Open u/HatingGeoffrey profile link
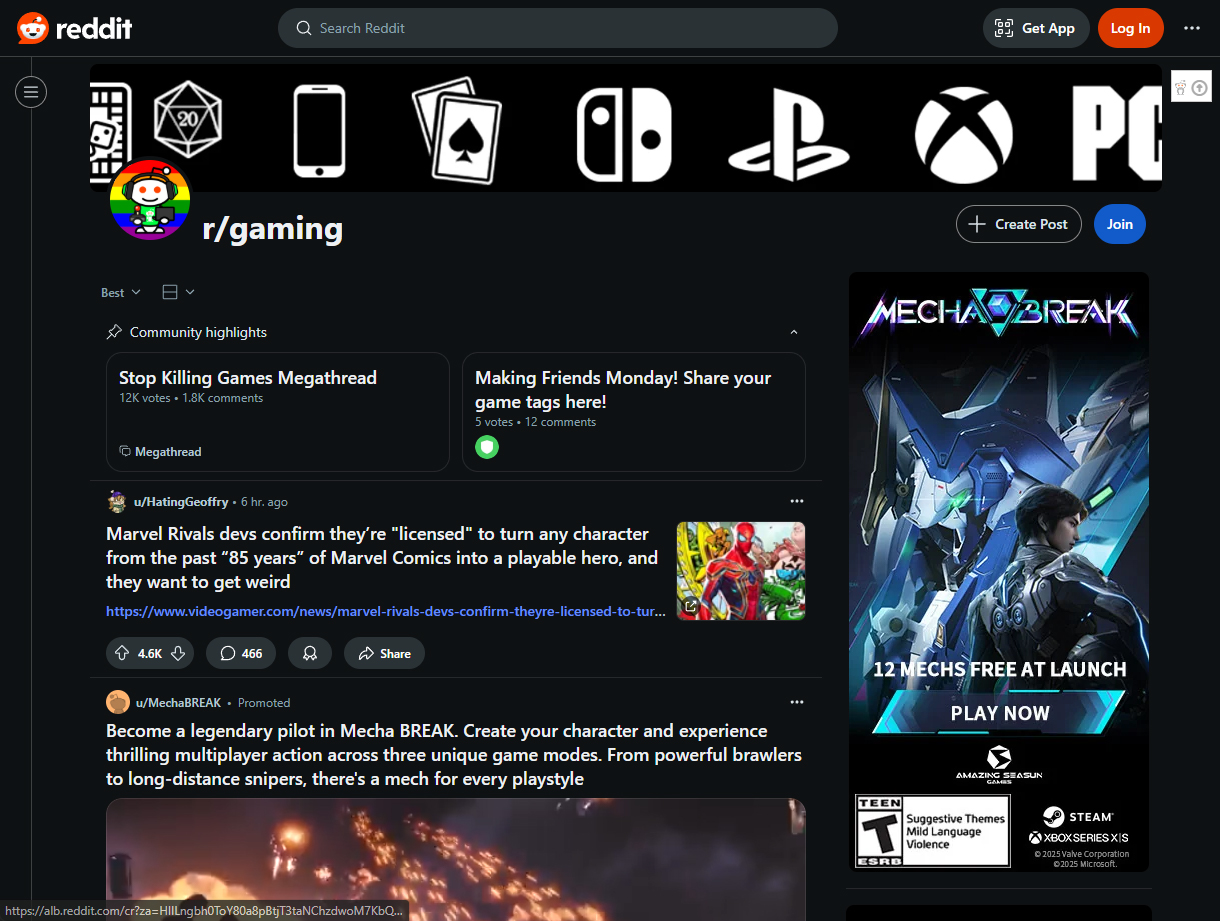 pyautogui.click(x=182, y=502)
